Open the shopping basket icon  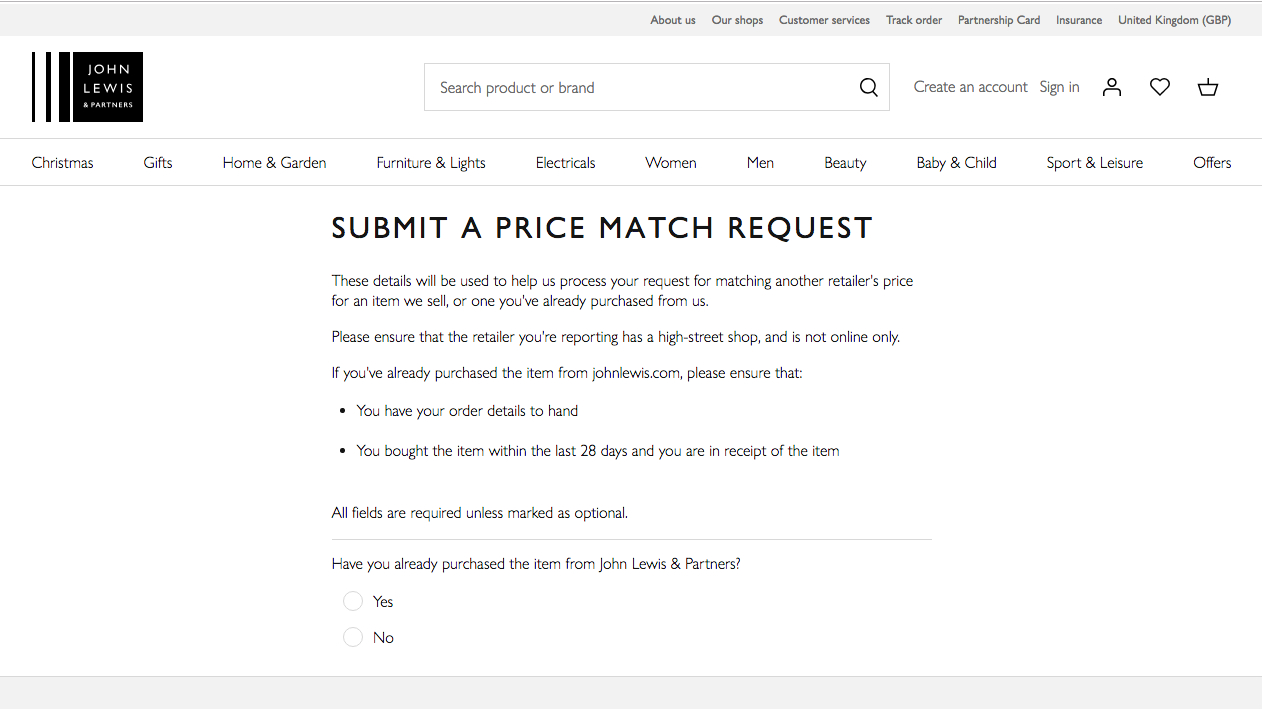[x=1208, y=87]
